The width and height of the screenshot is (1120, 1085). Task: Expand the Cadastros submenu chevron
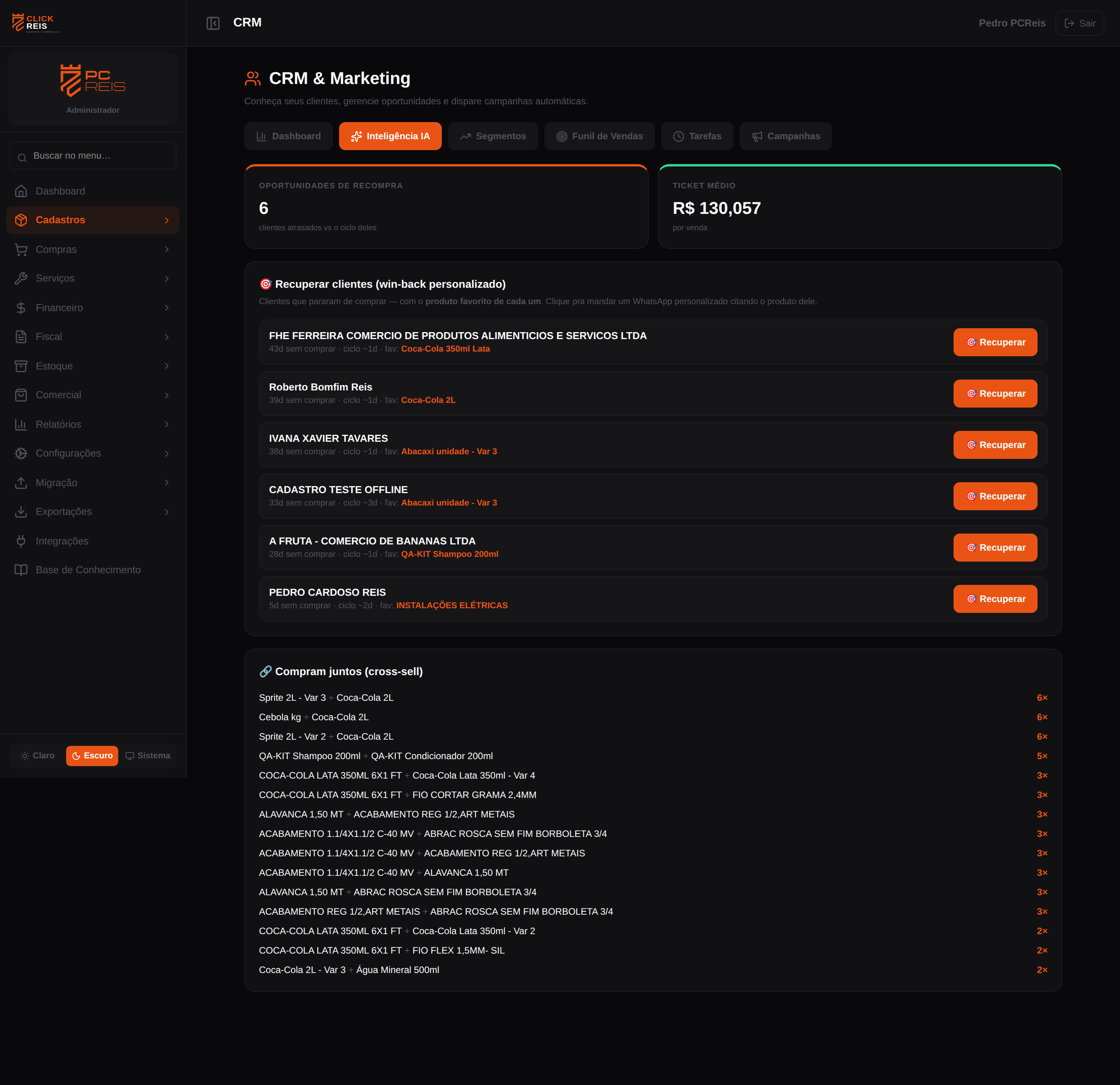(x=167, y=220)
